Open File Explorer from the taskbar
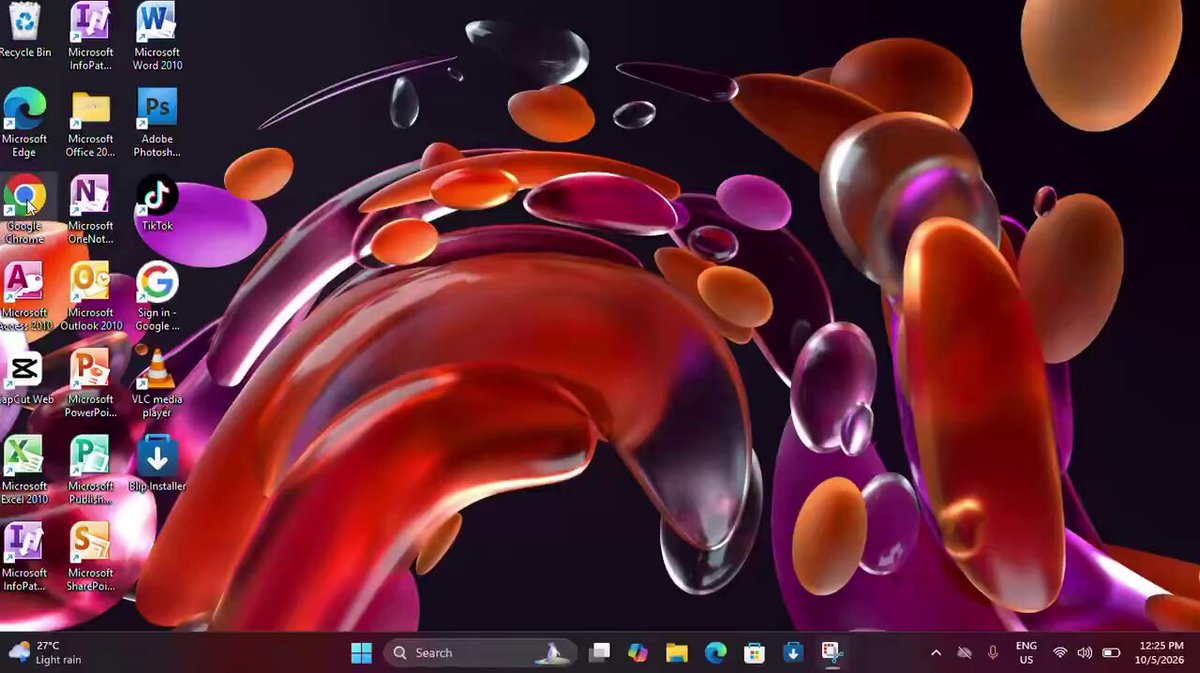 [x=677, y=653]
